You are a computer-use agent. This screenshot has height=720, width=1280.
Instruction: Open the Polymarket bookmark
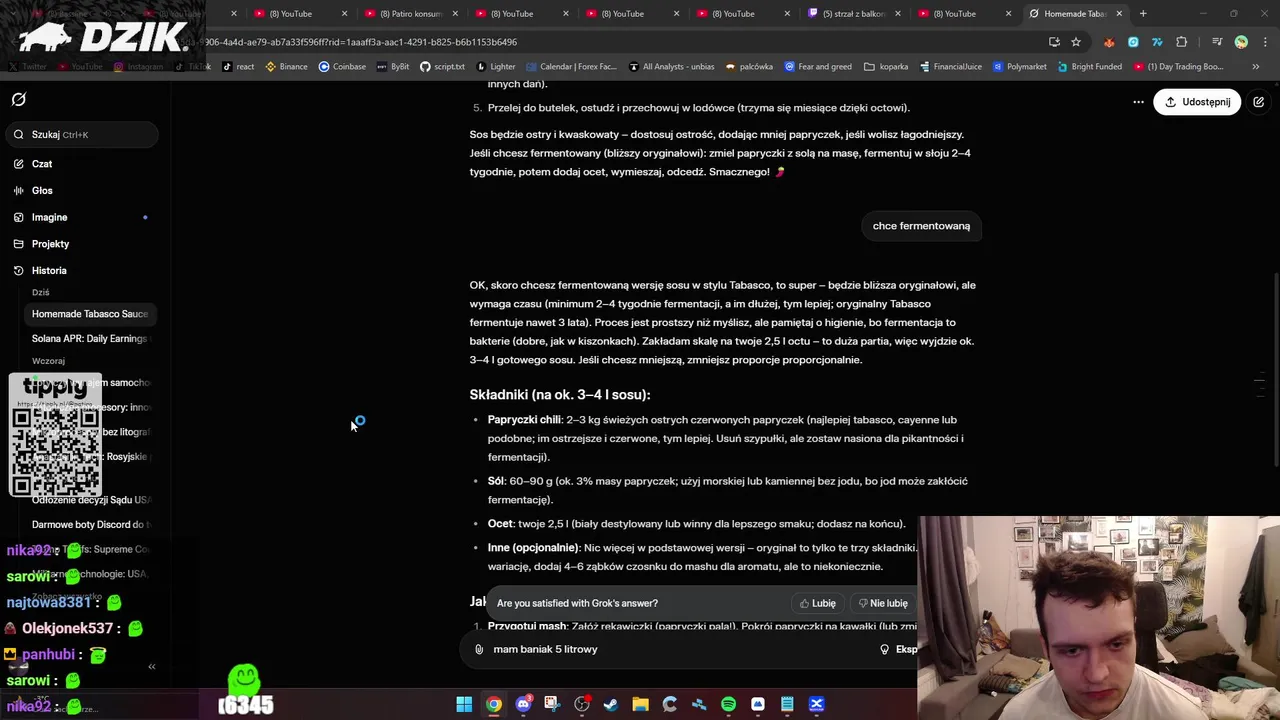point(1019,67)
